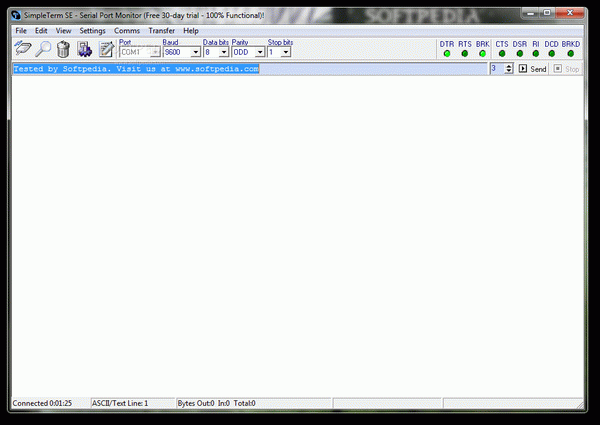Open the File menu
600x425 pixels.
tap(21, 31)
